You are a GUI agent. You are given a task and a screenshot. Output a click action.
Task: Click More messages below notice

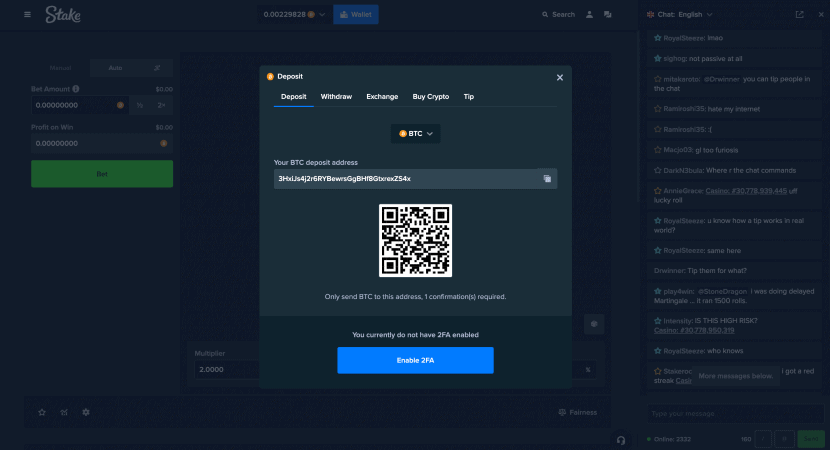pyautogui.click(x=736, y=376)
